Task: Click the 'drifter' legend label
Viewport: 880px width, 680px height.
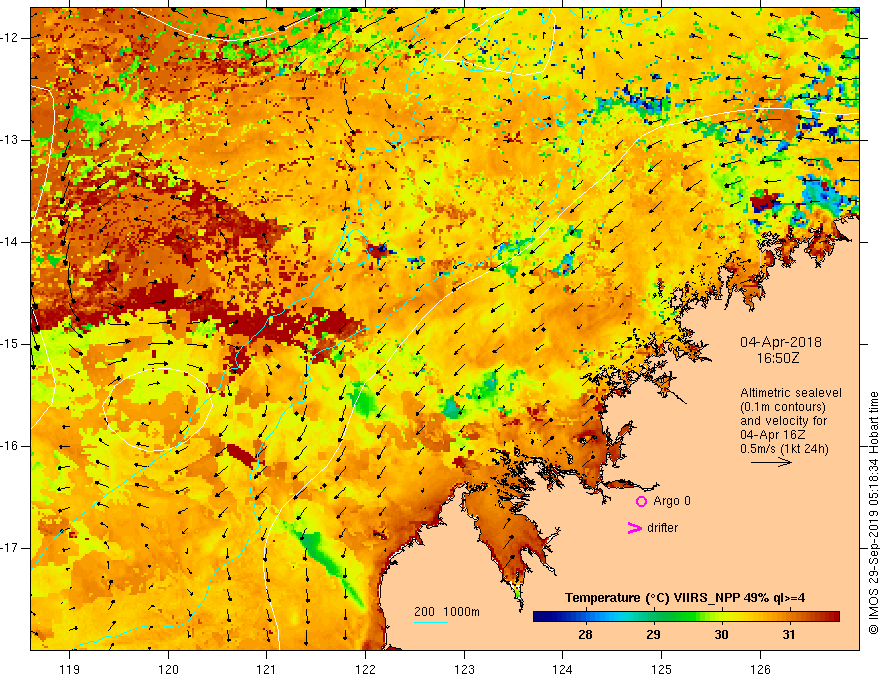Action: pyautogui.click(x=662, y=528)
